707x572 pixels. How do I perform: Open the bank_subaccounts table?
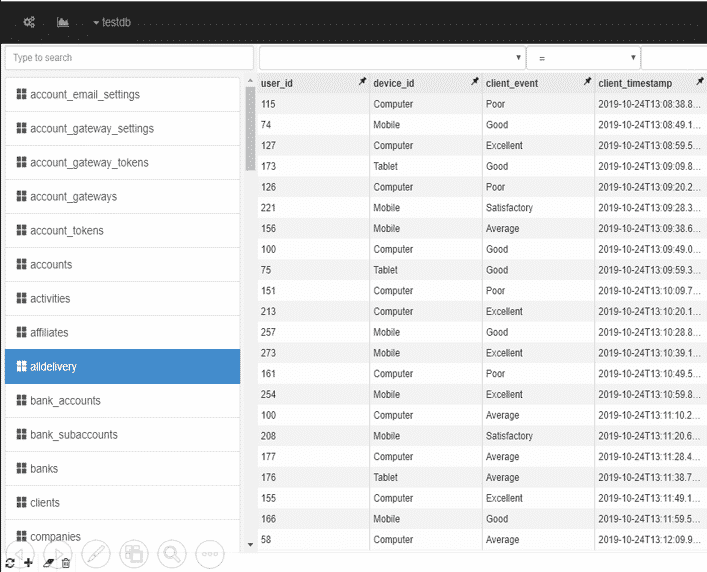tap(122, 435)
